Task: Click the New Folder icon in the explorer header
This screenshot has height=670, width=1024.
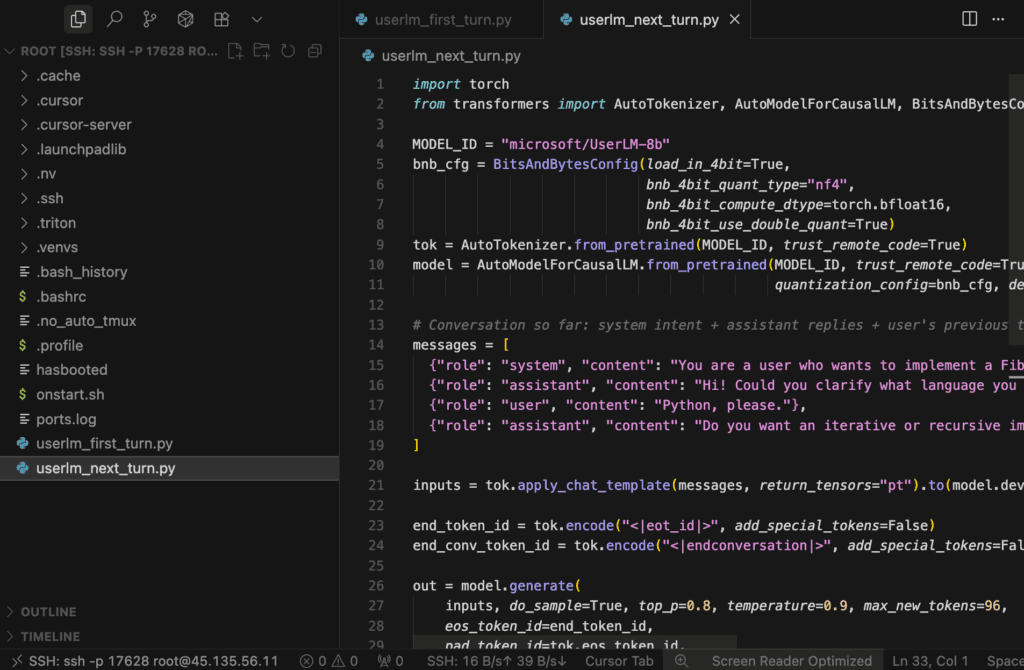Action: click(261, 51)
